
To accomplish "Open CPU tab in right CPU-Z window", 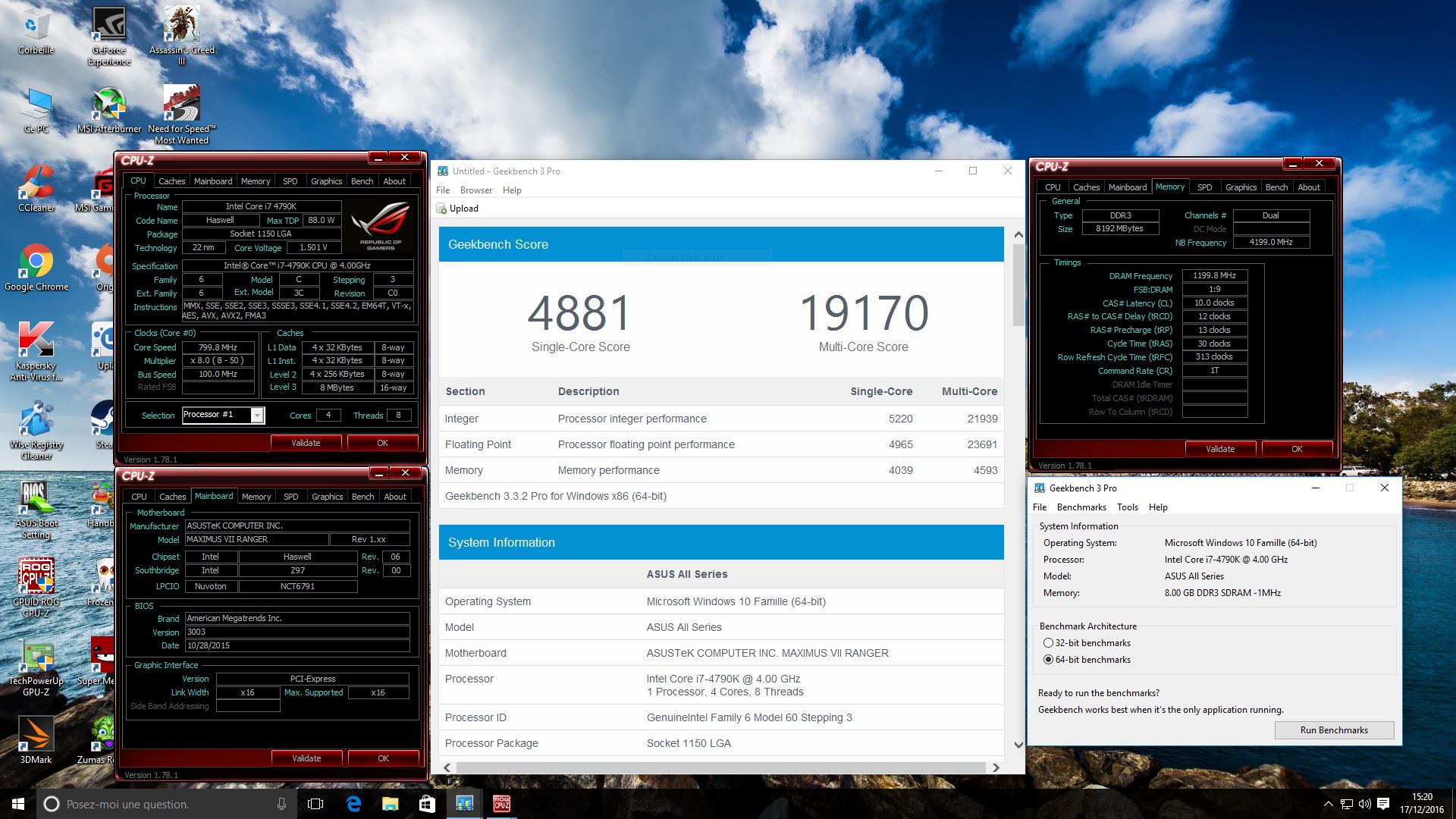I will click(x=1053, y=187).
